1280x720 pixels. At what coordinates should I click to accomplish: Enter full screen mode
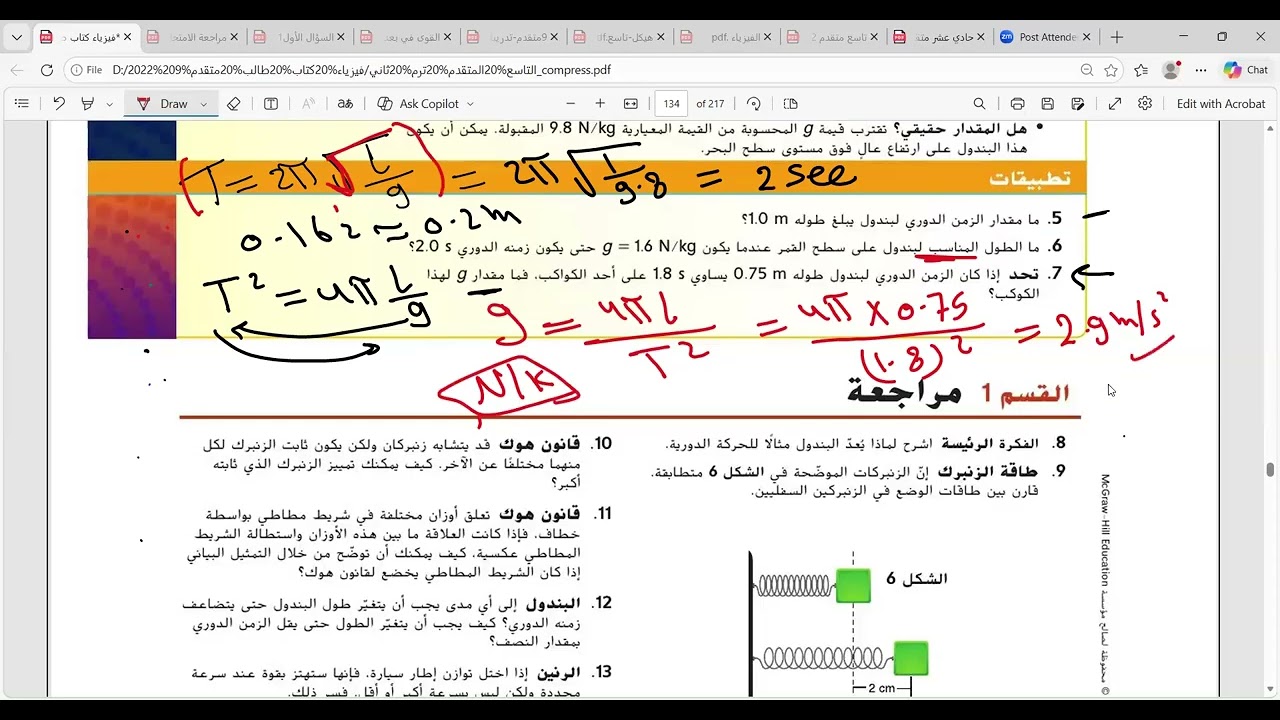1115,103
